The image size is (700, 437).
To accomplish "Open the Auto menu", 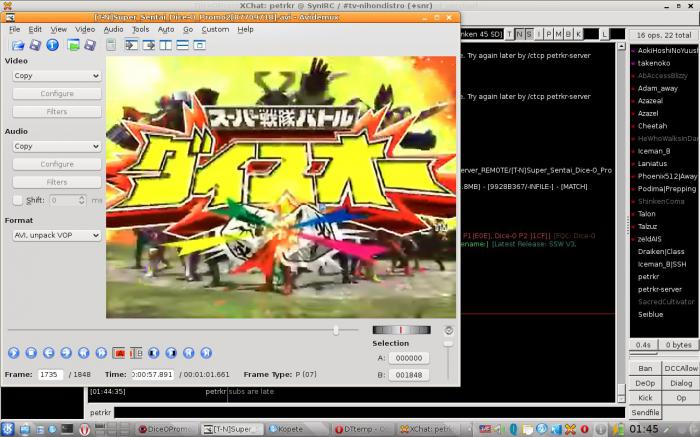I will click(166, 29).
